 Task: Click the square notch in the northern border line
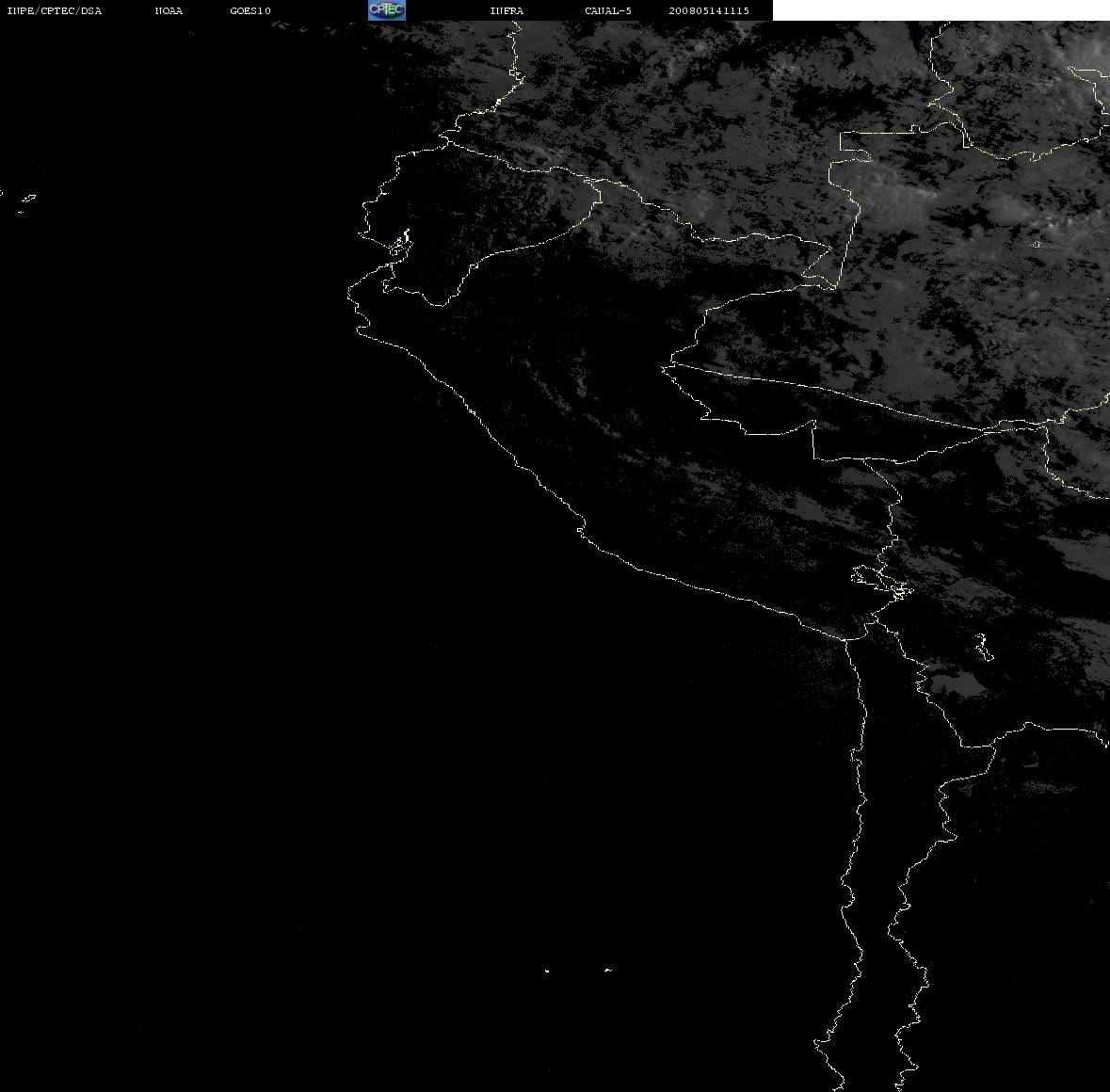click(857, 146)
